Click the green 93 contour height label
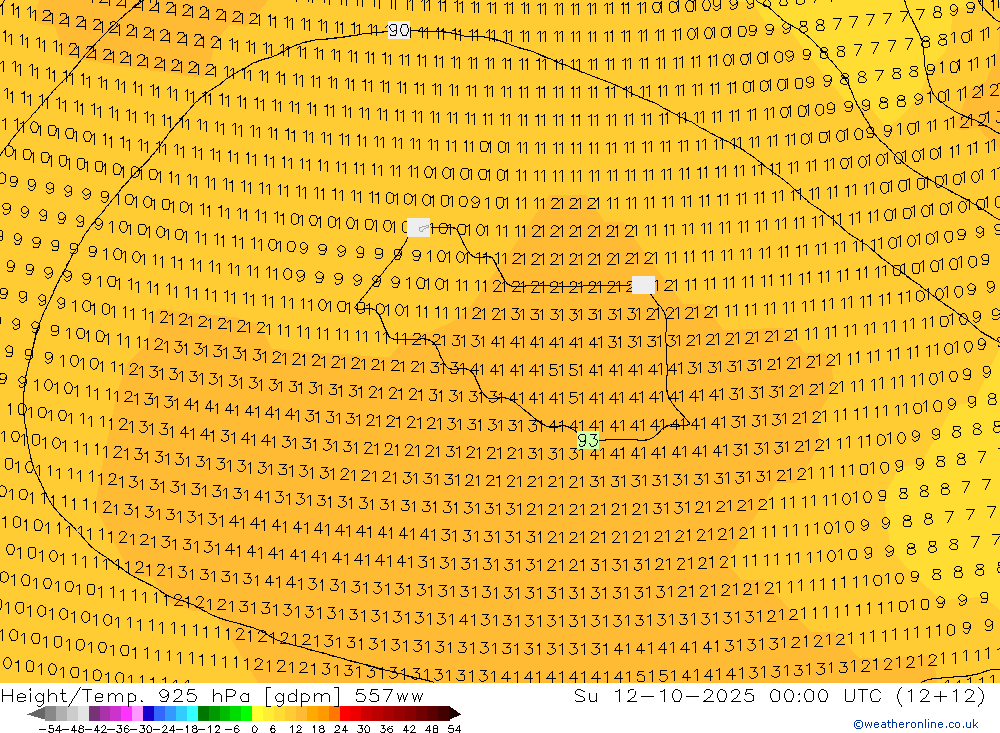This screenshot has width=1000, height=733. pos(587,440)
